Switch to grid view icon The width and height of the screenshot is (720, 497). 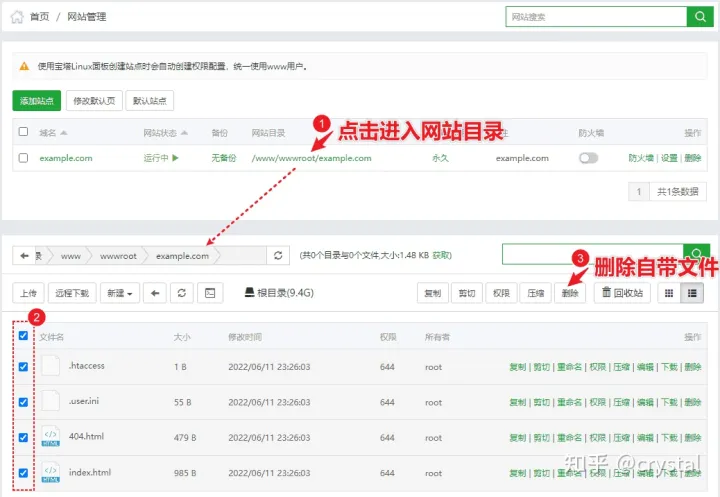coord(669,293)
